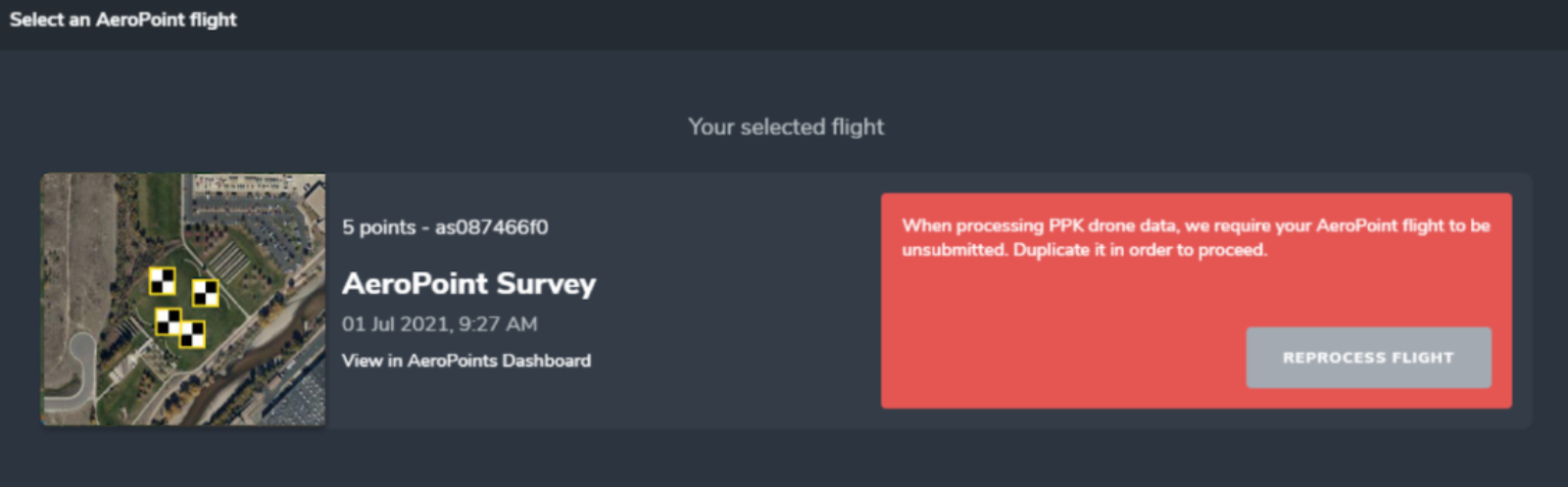Click empty space left of the Reprocess Flight button
The height and width of the screenshot is (487, 1568).
(1058, 358)
